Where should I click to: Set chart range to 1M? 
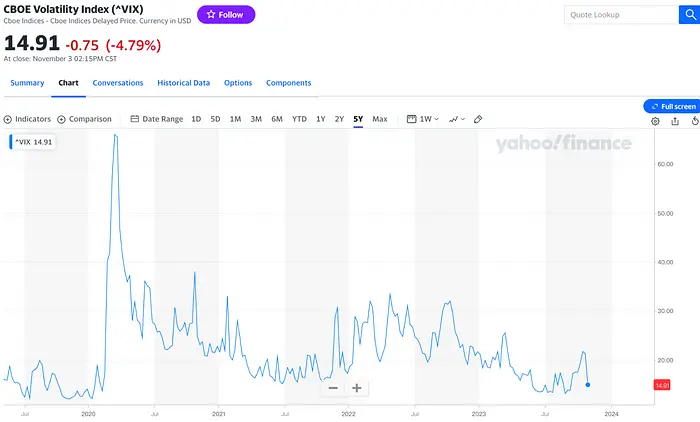pos(235,119)
